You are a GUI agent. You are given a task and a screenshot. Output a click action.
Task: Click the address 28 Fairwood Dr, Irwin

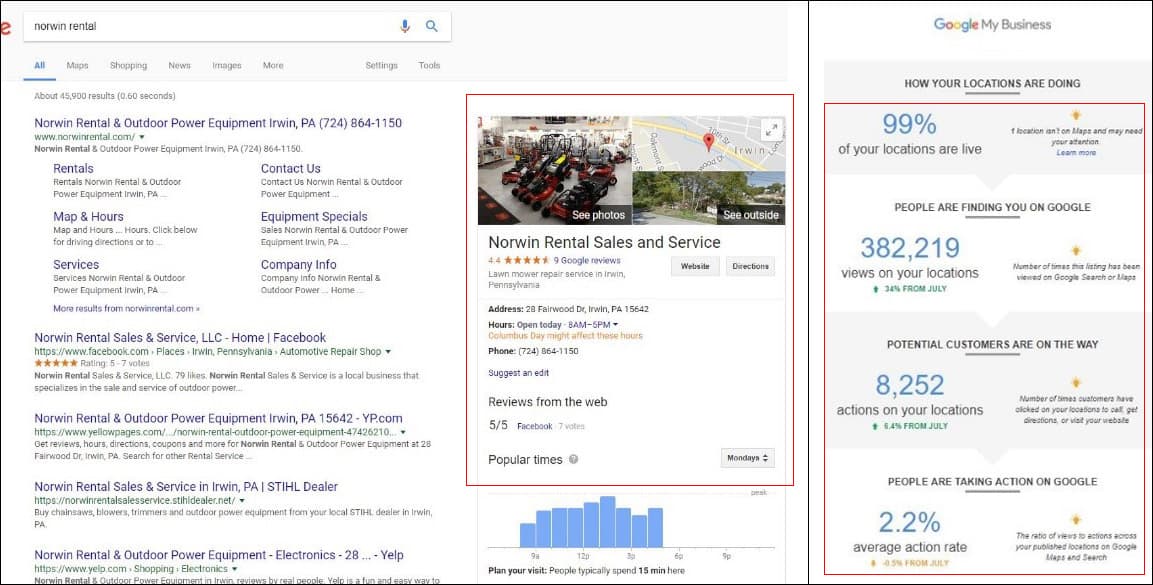point(588,309)
